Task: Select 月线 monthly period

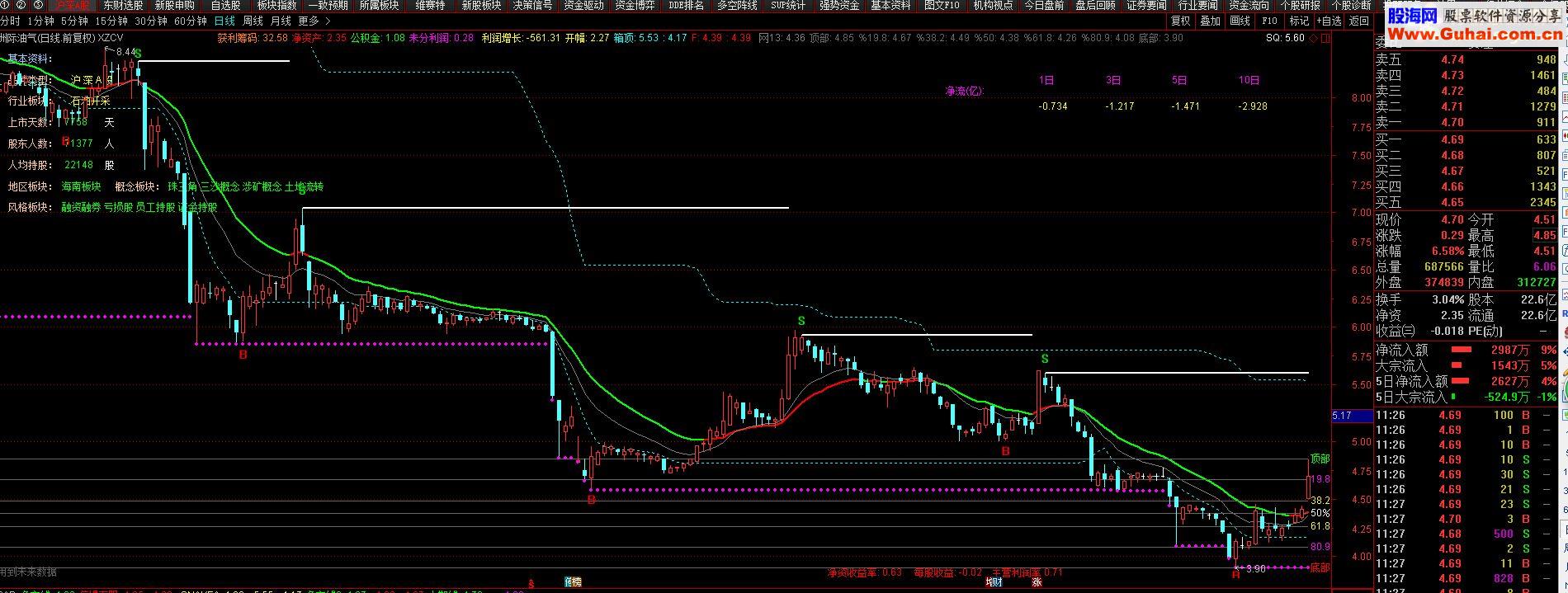Action: click(x=281, y=21)
